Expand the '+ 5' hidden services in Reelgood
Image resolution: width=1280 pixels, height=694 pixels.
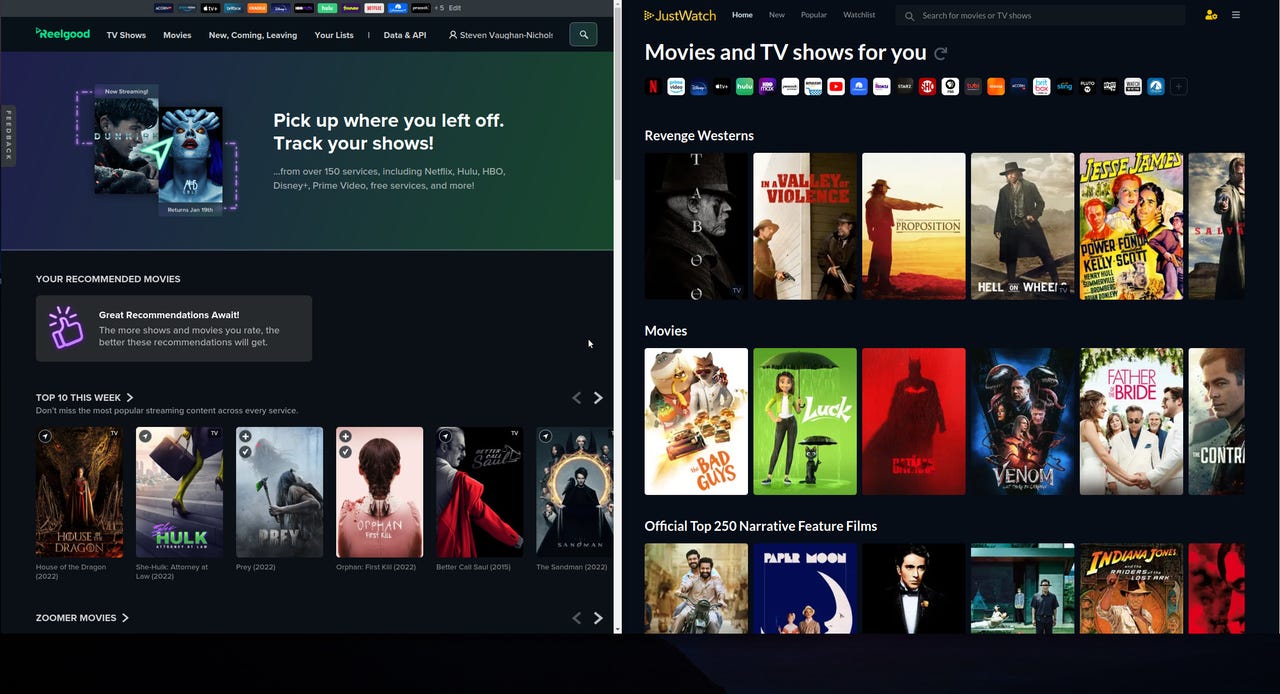[439, 8]
